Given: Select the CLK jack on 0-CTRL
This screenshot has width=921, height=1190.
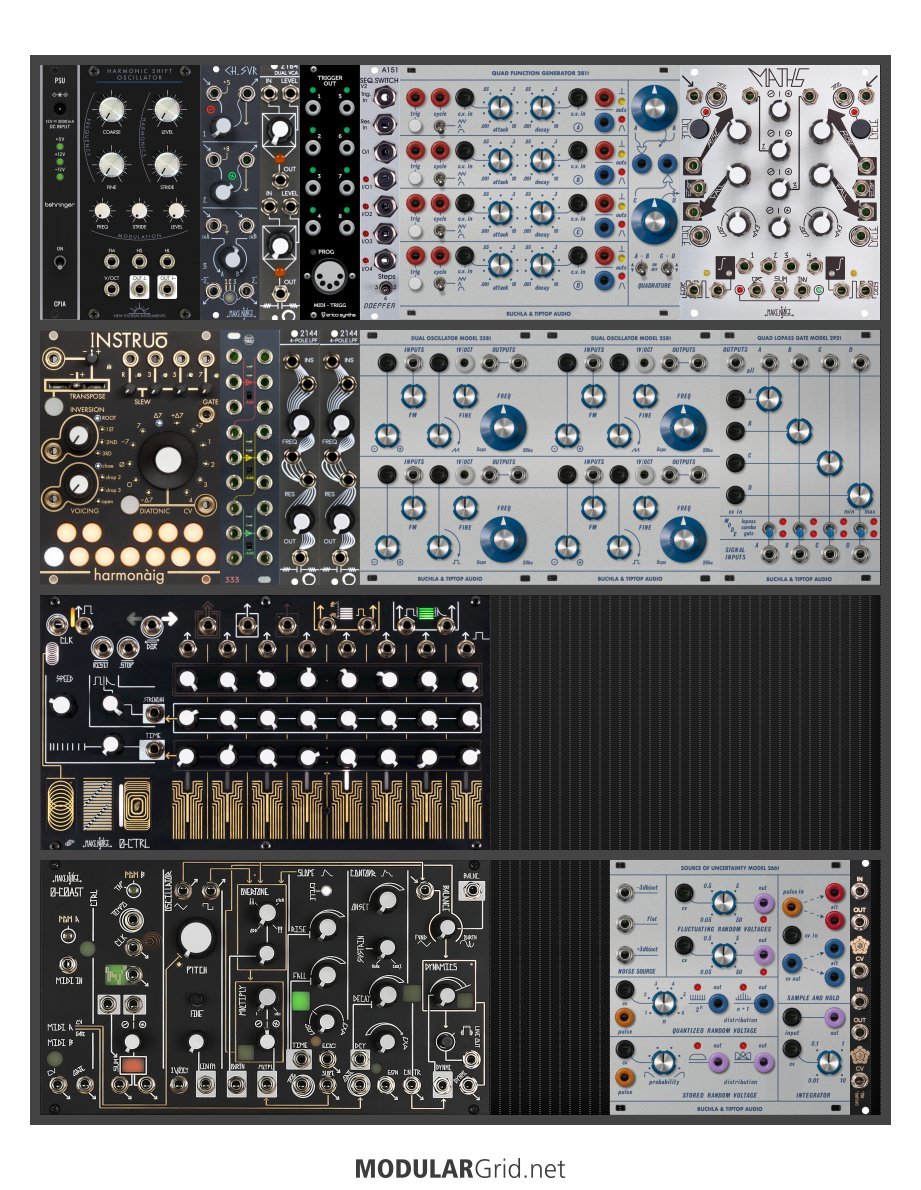Looking at the screenshot, I should click(x=55, y=625).
